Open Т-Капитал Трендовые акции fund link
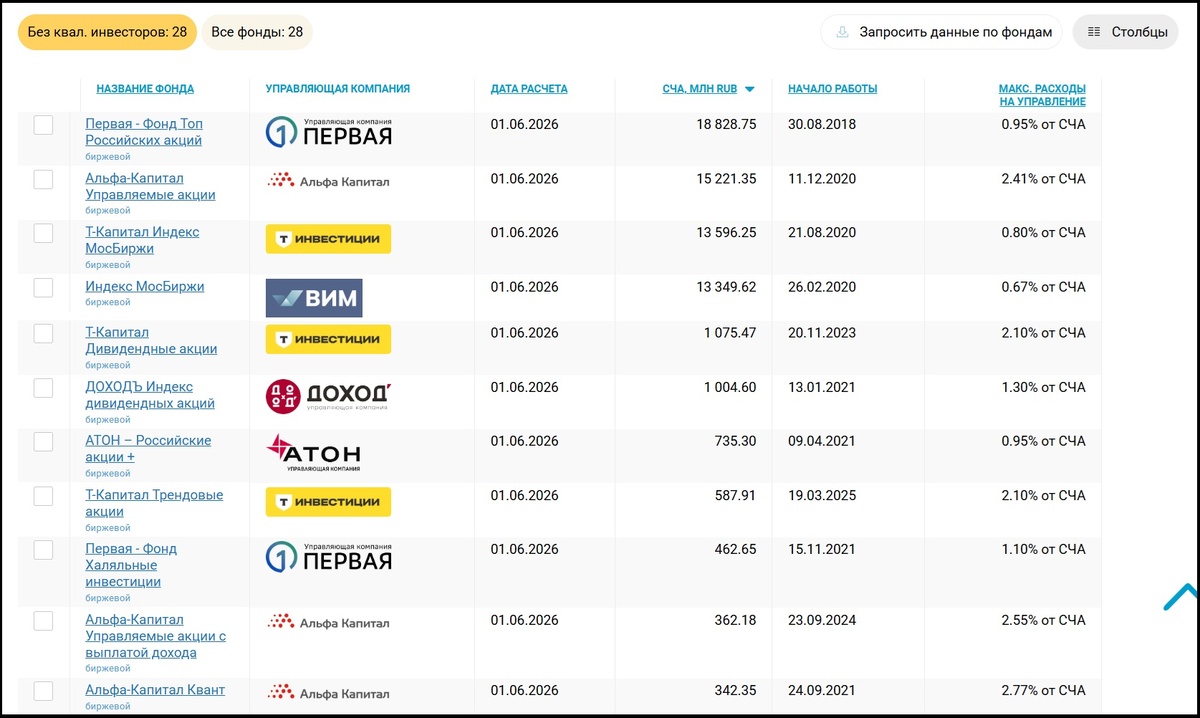The height and width of the screenshot is (718, 1200). coord(154,503)
